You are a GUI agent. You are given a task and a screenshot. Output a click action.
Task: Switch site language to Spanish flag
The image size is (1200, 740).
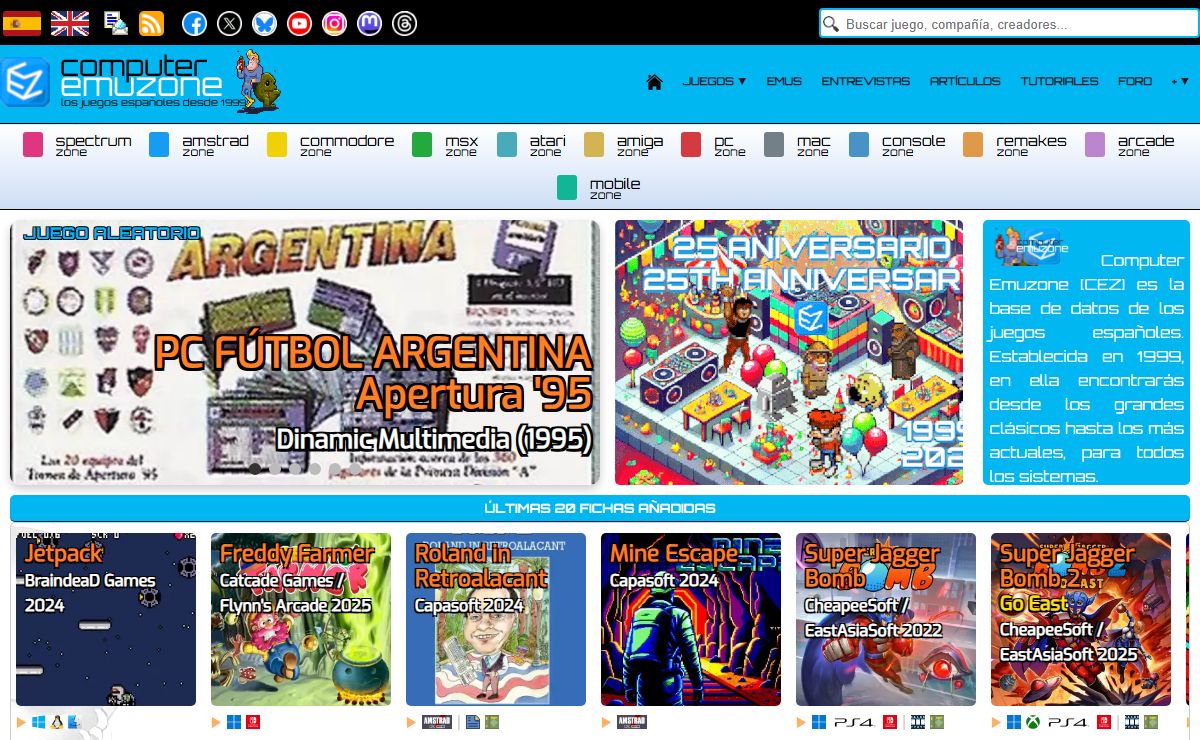click(x=22, y=23)
